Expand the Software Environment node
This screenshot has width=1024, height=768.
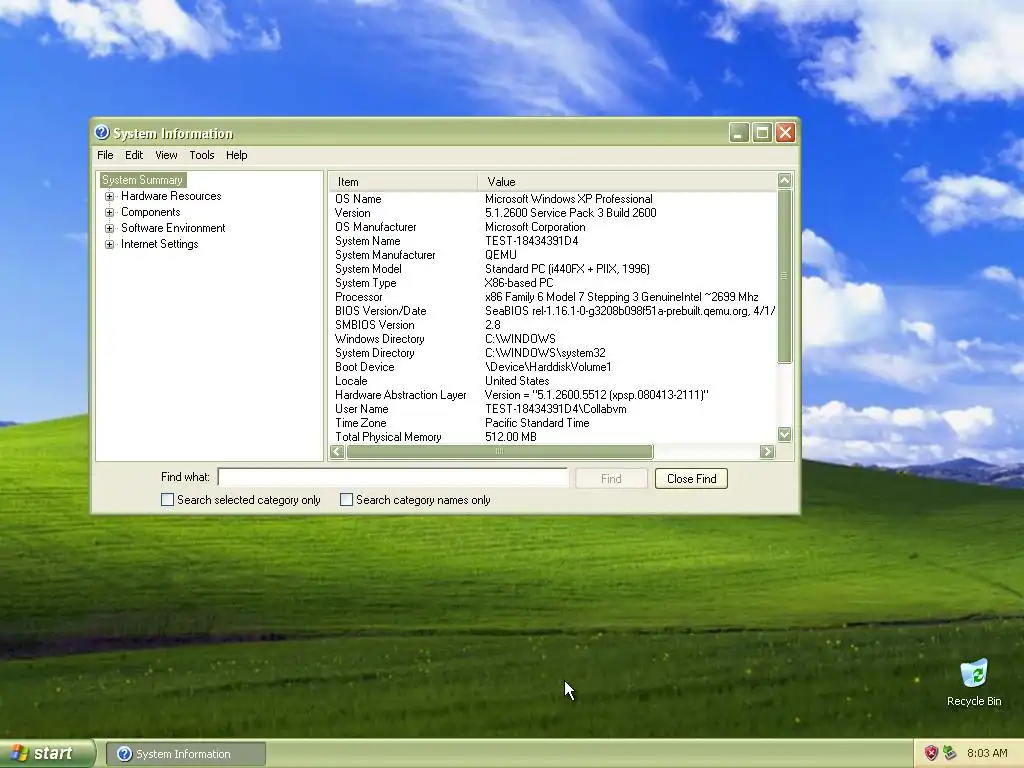(x=109, y=228)
